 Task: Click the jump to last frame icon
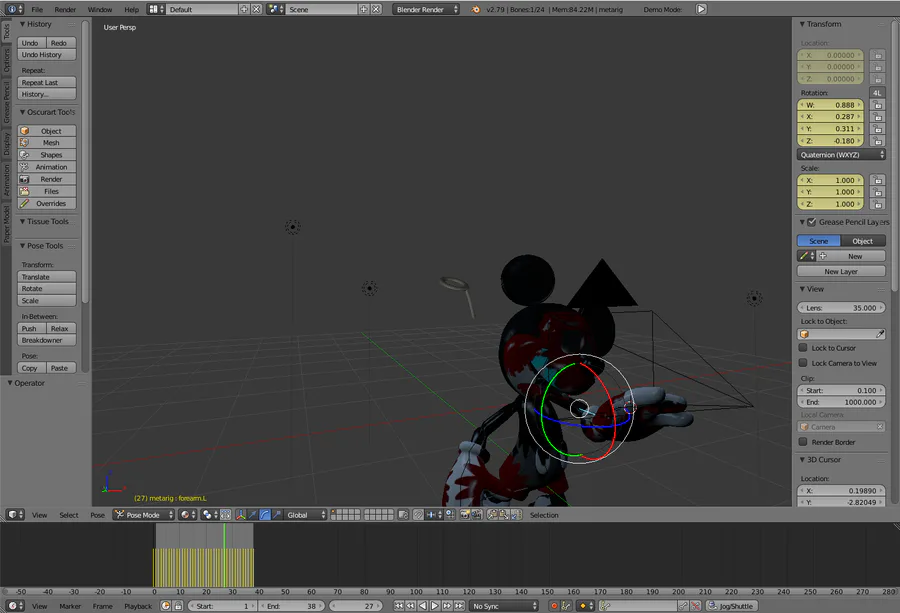(x=459, y=606)
